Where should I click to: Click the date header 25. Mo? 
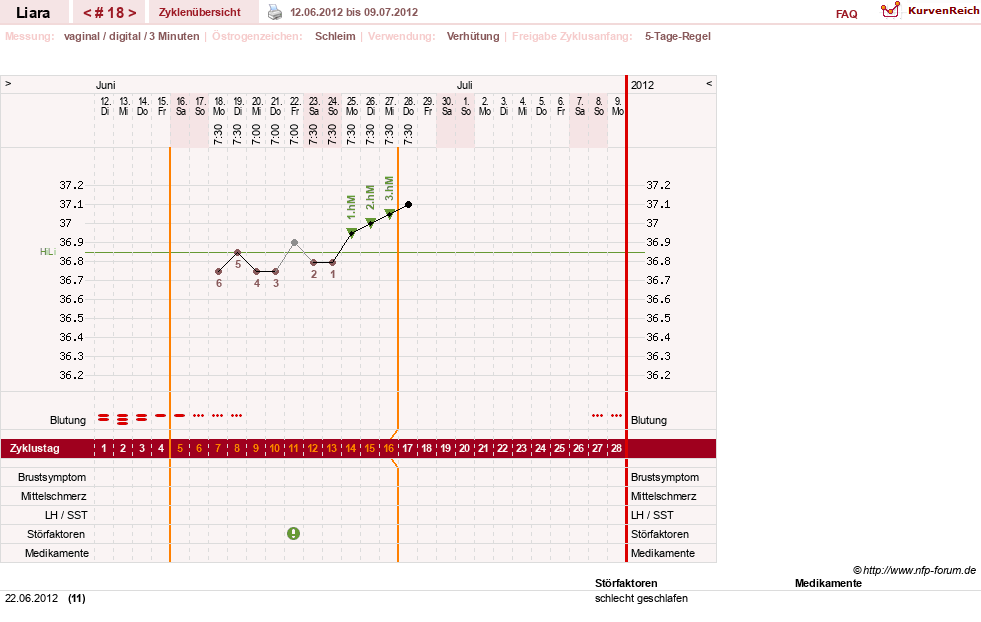tap(352, 106)
